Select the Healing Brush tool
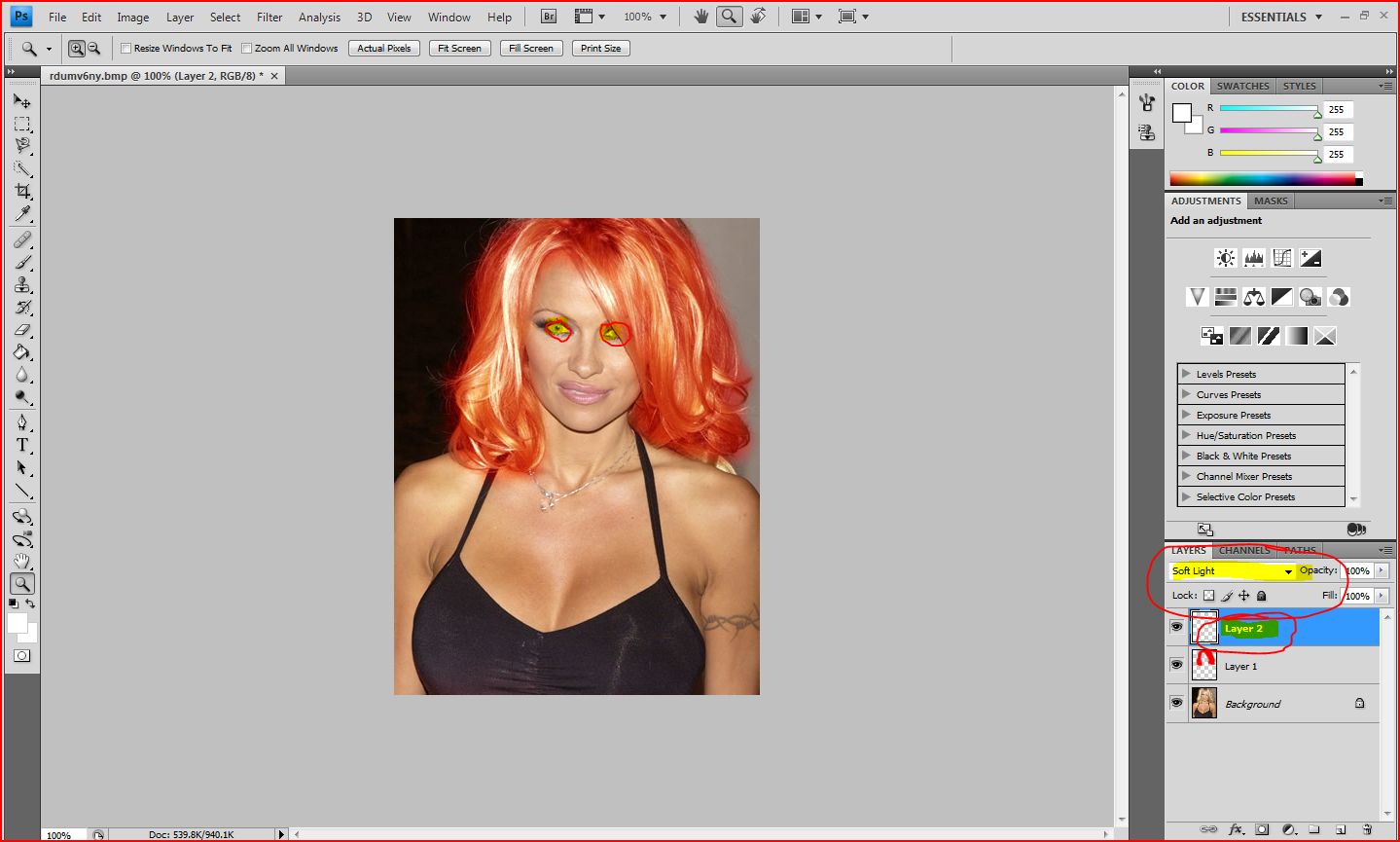The width and height of the screenshot is (1400, 842). pyautogui.click(x=21, y=239)
